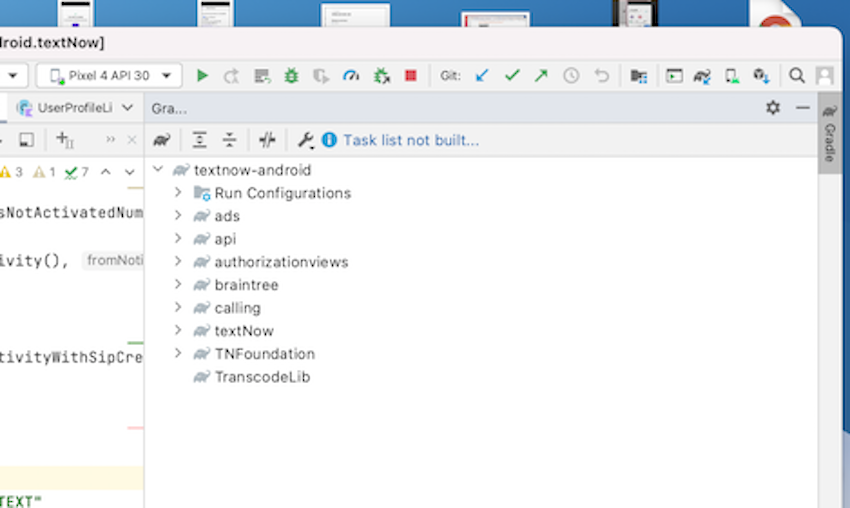This screenshot has height=508, width=850.
Task: Expand the braintree module node
Action: click(x=178, y=284)
